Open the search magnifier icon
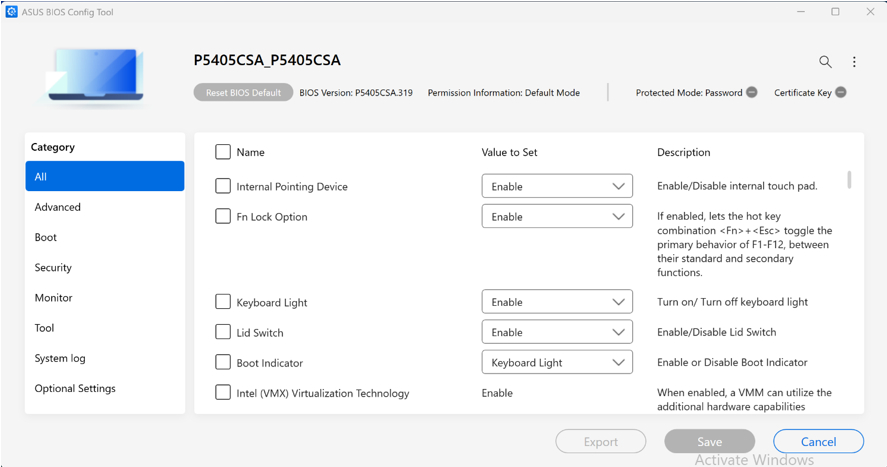The height and width of the screenshot is (467, 887). [x=825, y=62]
